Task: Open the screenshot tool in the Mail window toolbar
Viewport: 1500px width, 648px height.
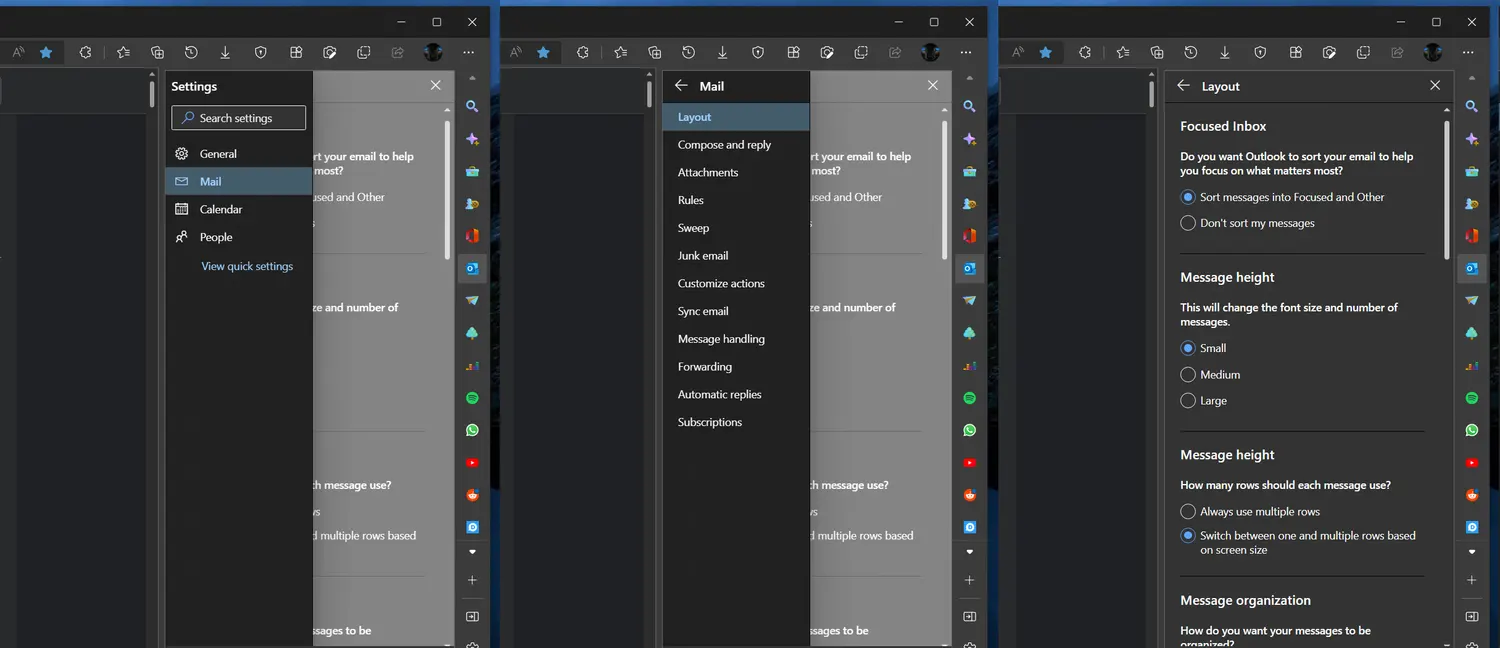Action: pos(827,53)
